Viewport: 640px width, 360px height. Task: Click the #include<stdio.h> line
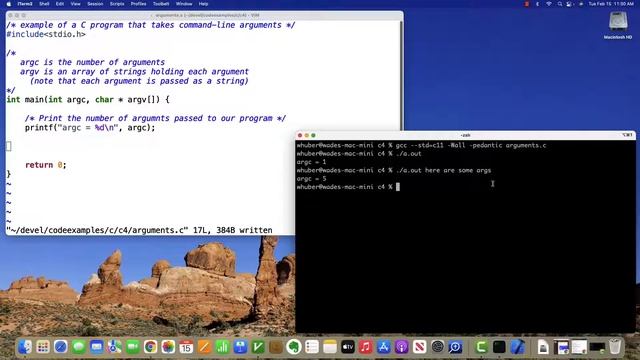click(46, 34)
